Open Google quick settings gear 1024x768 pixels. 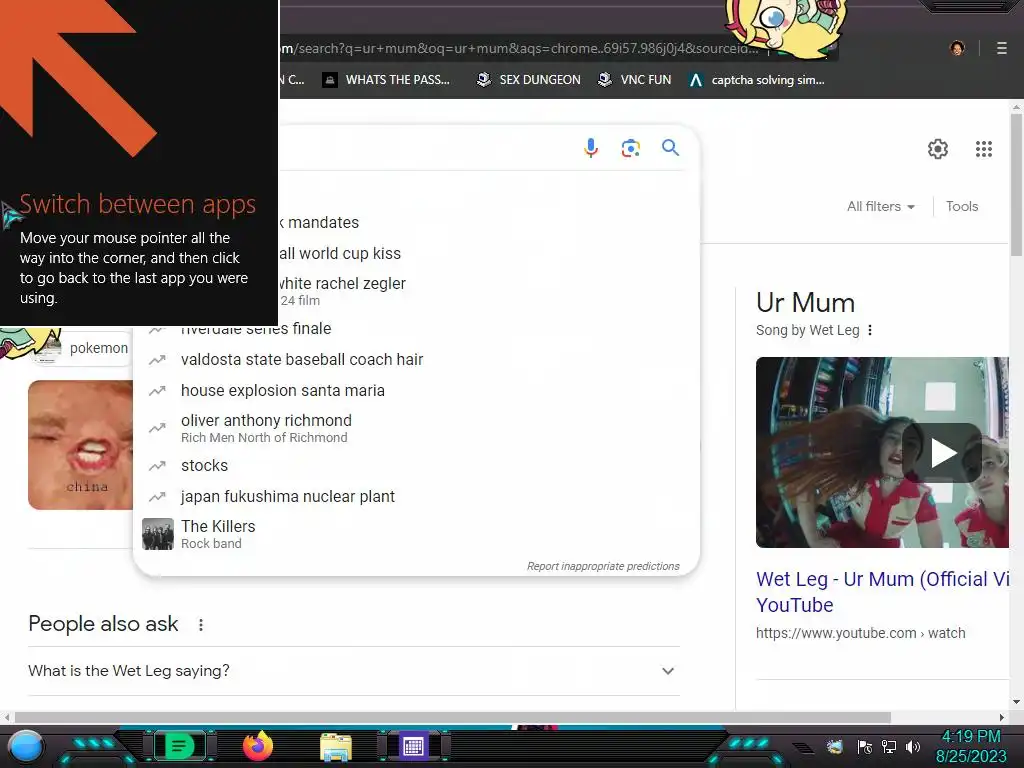pos(938,149)
